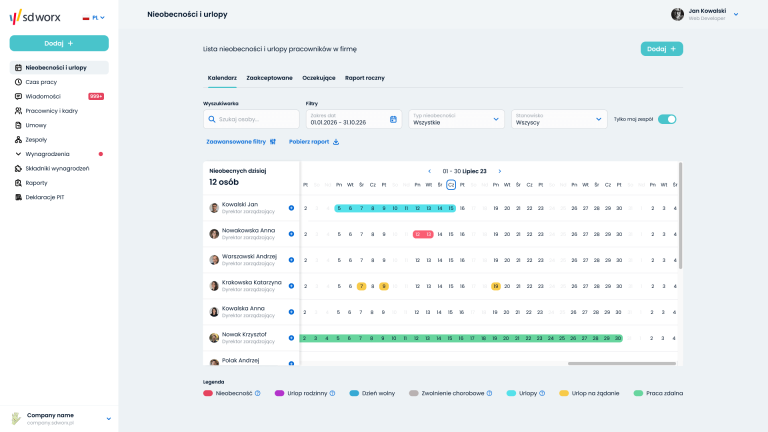768x432 pixels.
Task: Click Warszawski Andrzej employee name
Action: (x=249, y=256)
